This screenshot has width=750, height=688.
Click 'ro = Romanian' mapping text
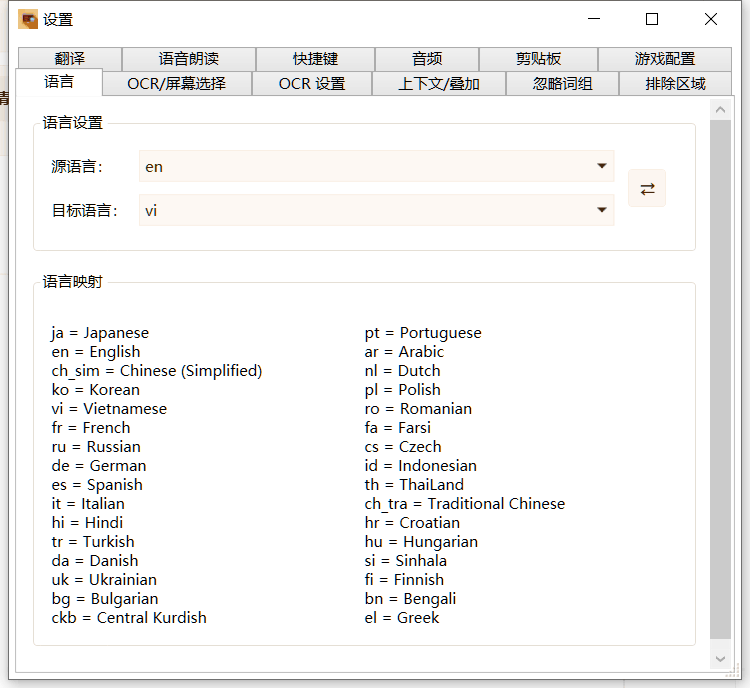tap(418, 409)
